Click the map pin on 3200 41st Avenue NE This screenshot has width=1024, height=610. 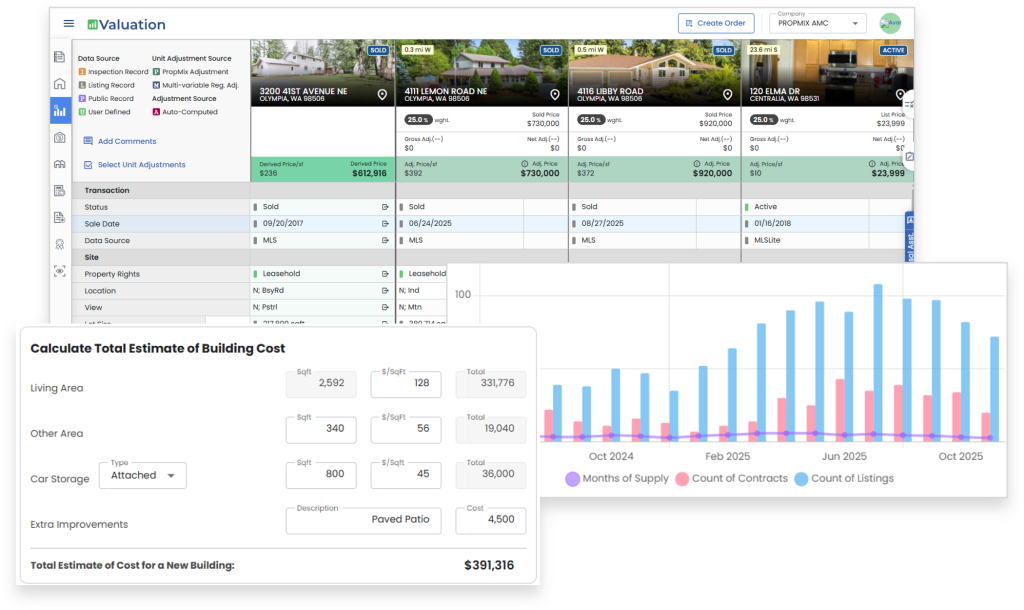pyautogui.click(x=382, y=94)
